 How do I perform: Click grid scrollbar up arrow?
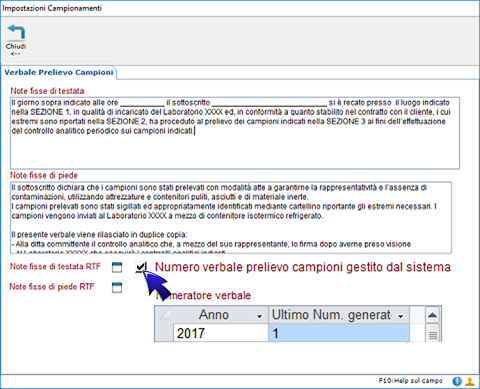[x=433, y=315]
